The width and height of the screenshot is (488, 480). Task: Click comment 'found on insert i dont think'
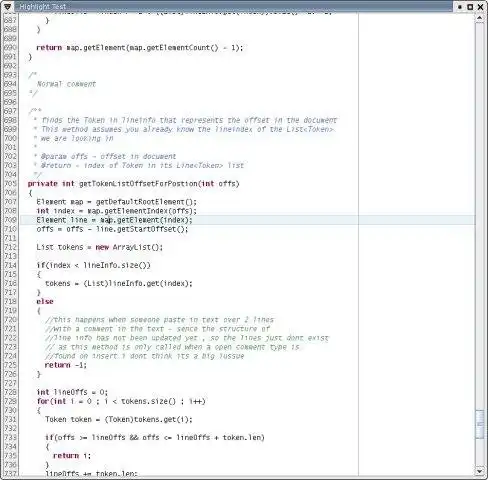point(145,356)
